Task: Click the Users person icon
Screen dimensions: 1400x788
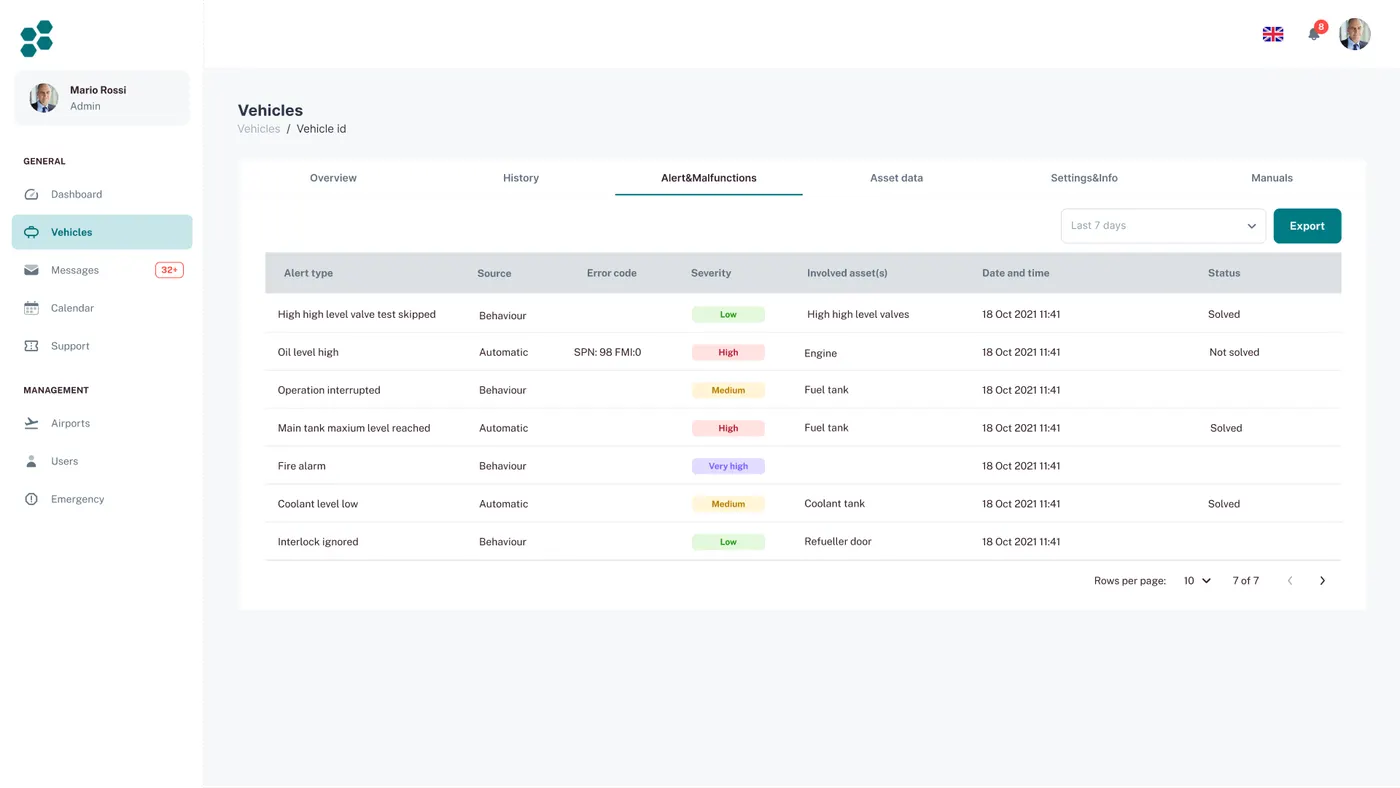Action: tap(31, 461)
